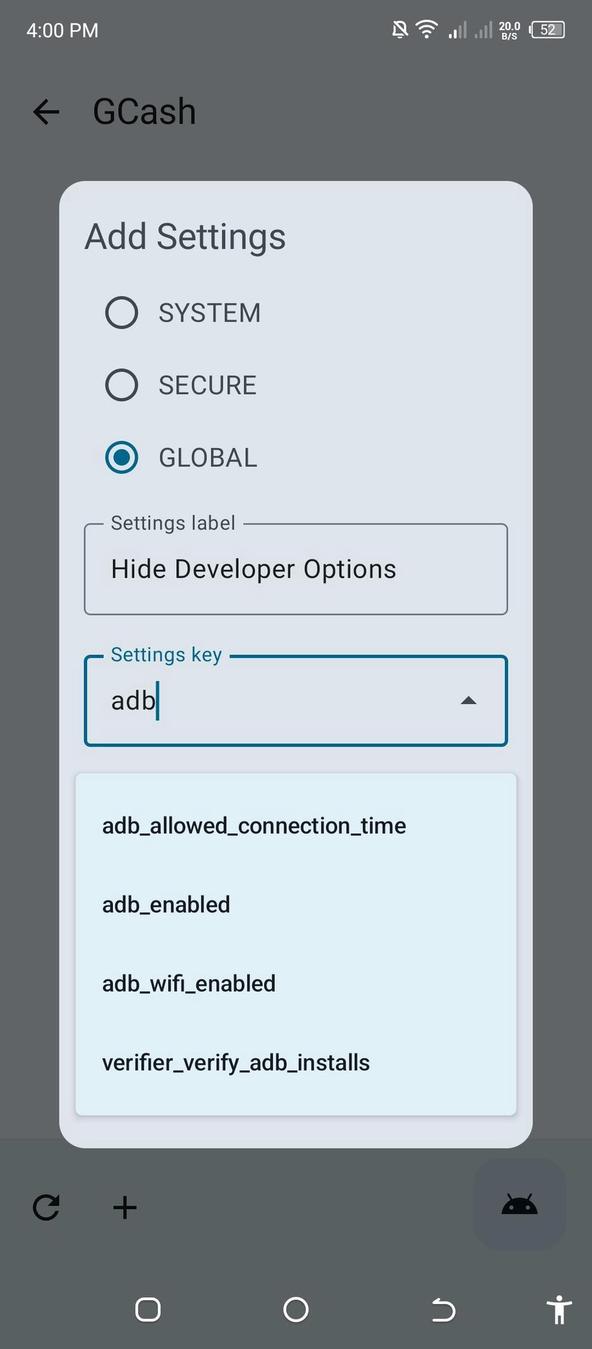Select the SECURE settings table
The width and height of the screenshot is (592, 1349).
tap(121, 384)
